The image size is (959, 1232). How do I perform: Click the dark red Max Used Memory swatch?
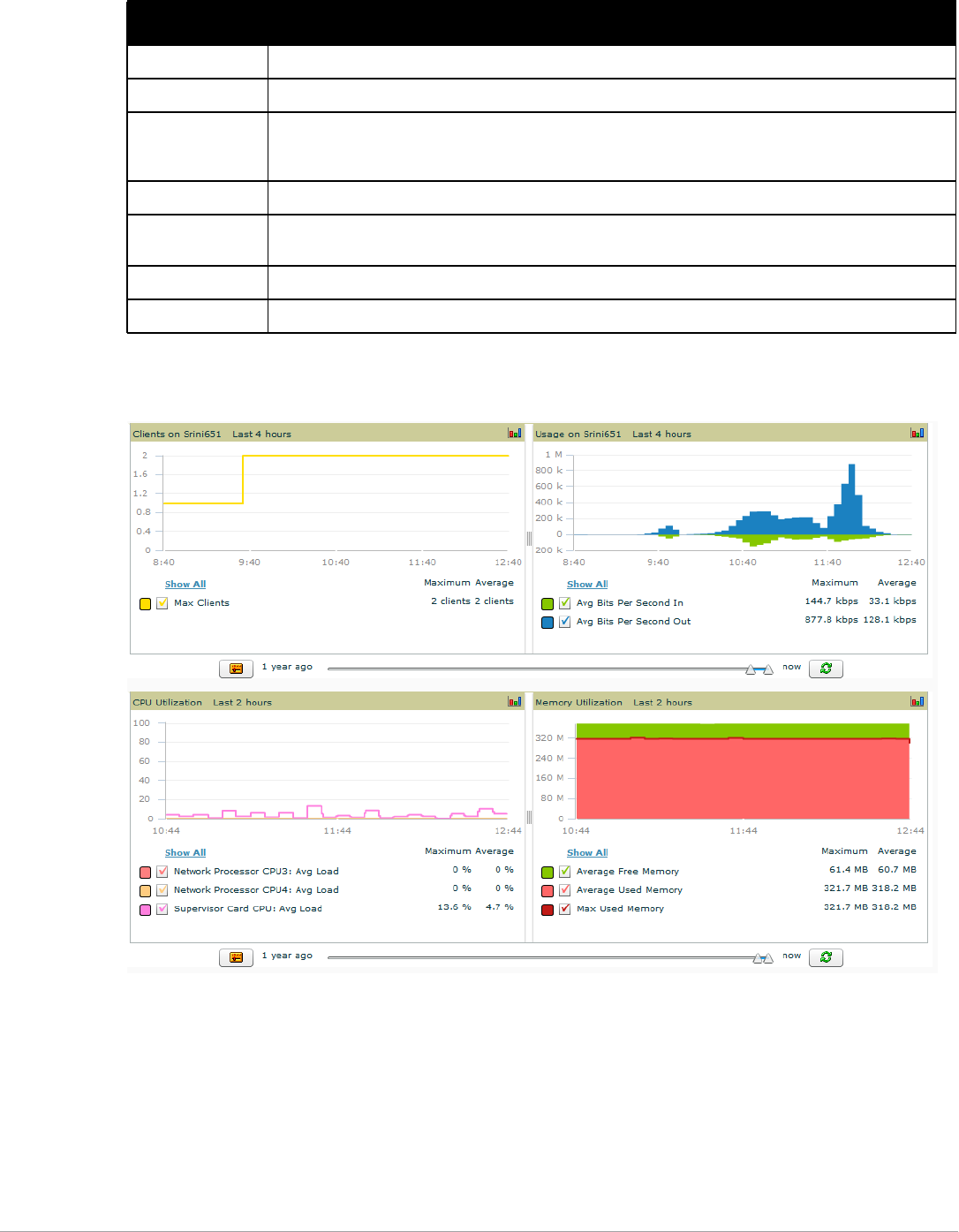tap(547, 910)
